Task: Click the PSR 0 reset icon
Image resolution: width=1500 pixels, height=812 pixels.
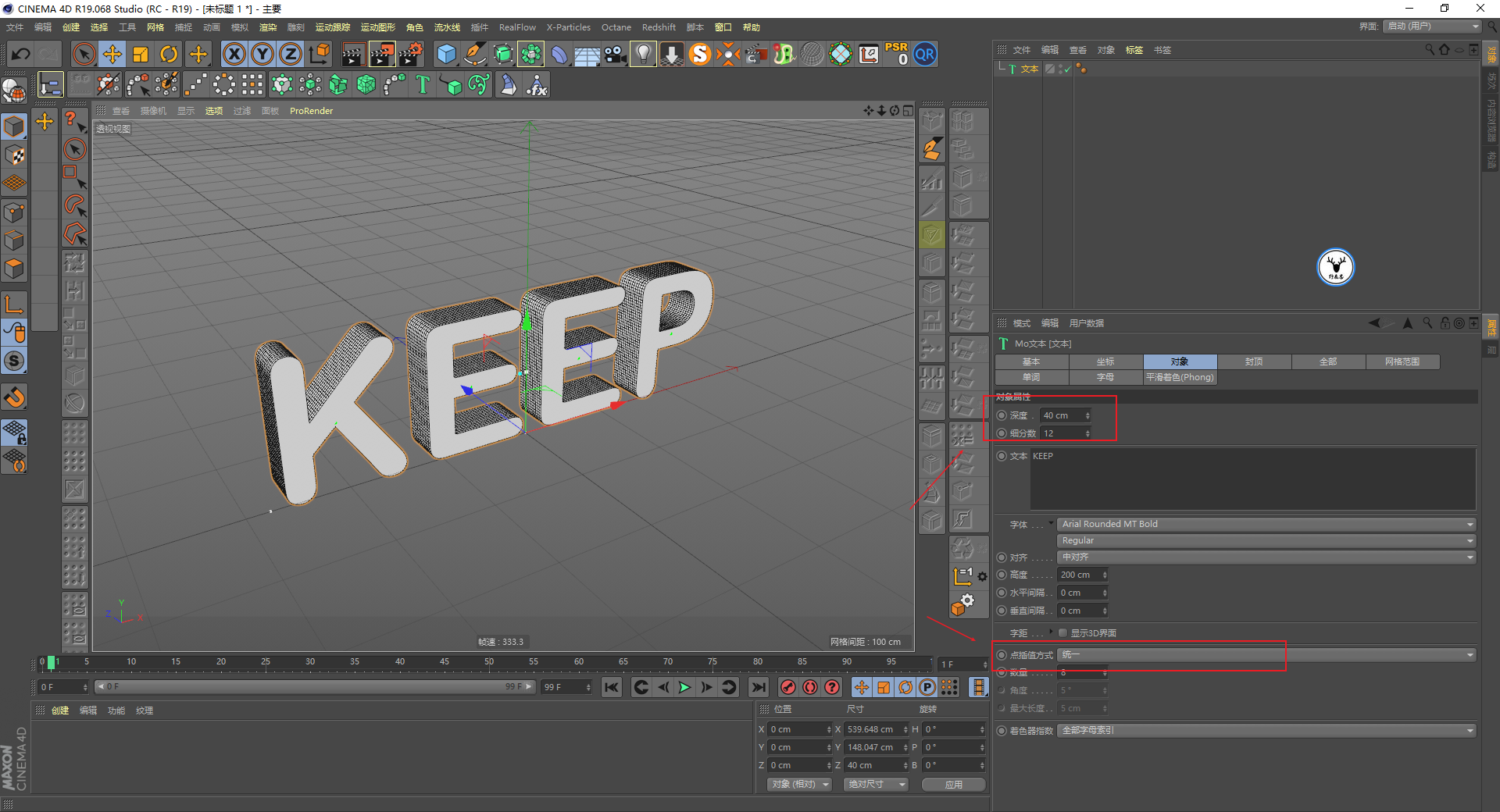Action: tap(897, 55)
